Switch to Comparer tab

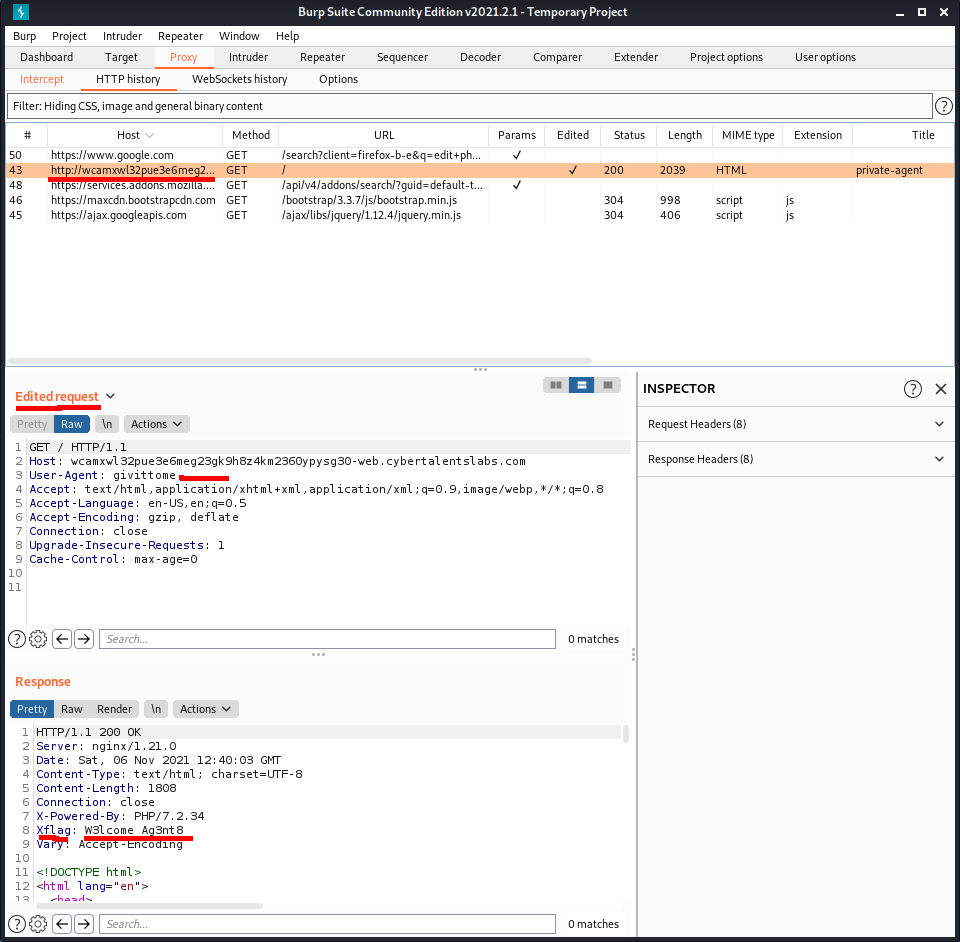pos(557,57)
